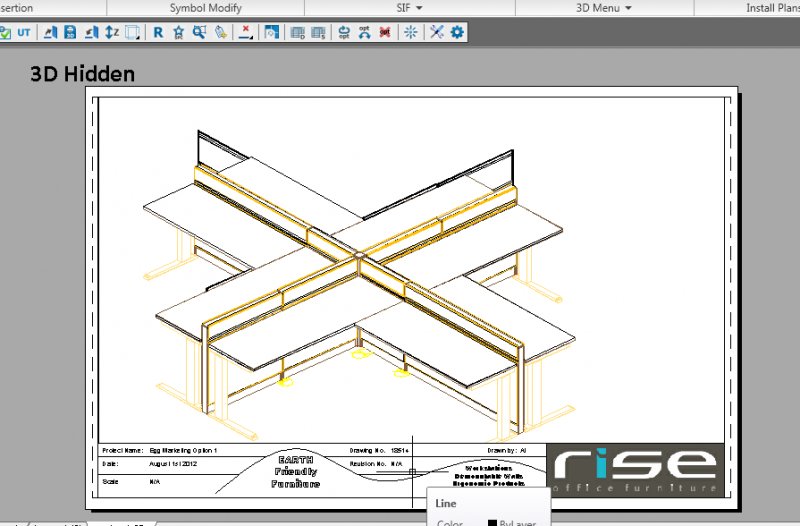Click the table grid D icon
Image resolution: width=800 pixels, height=526 pixels.
pos(297,33)
